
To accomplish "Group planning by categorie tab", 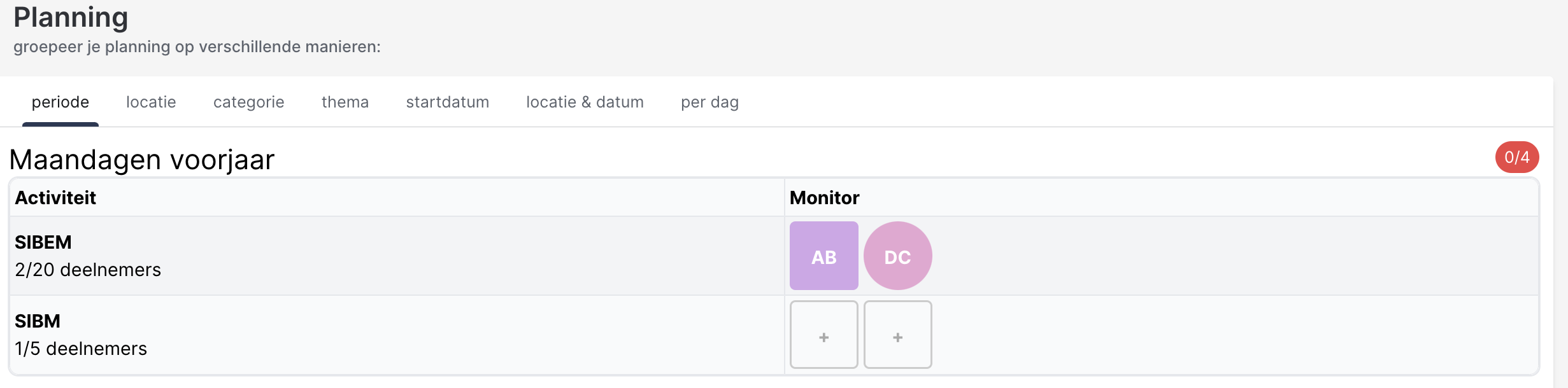I will (x=248, y=102).
